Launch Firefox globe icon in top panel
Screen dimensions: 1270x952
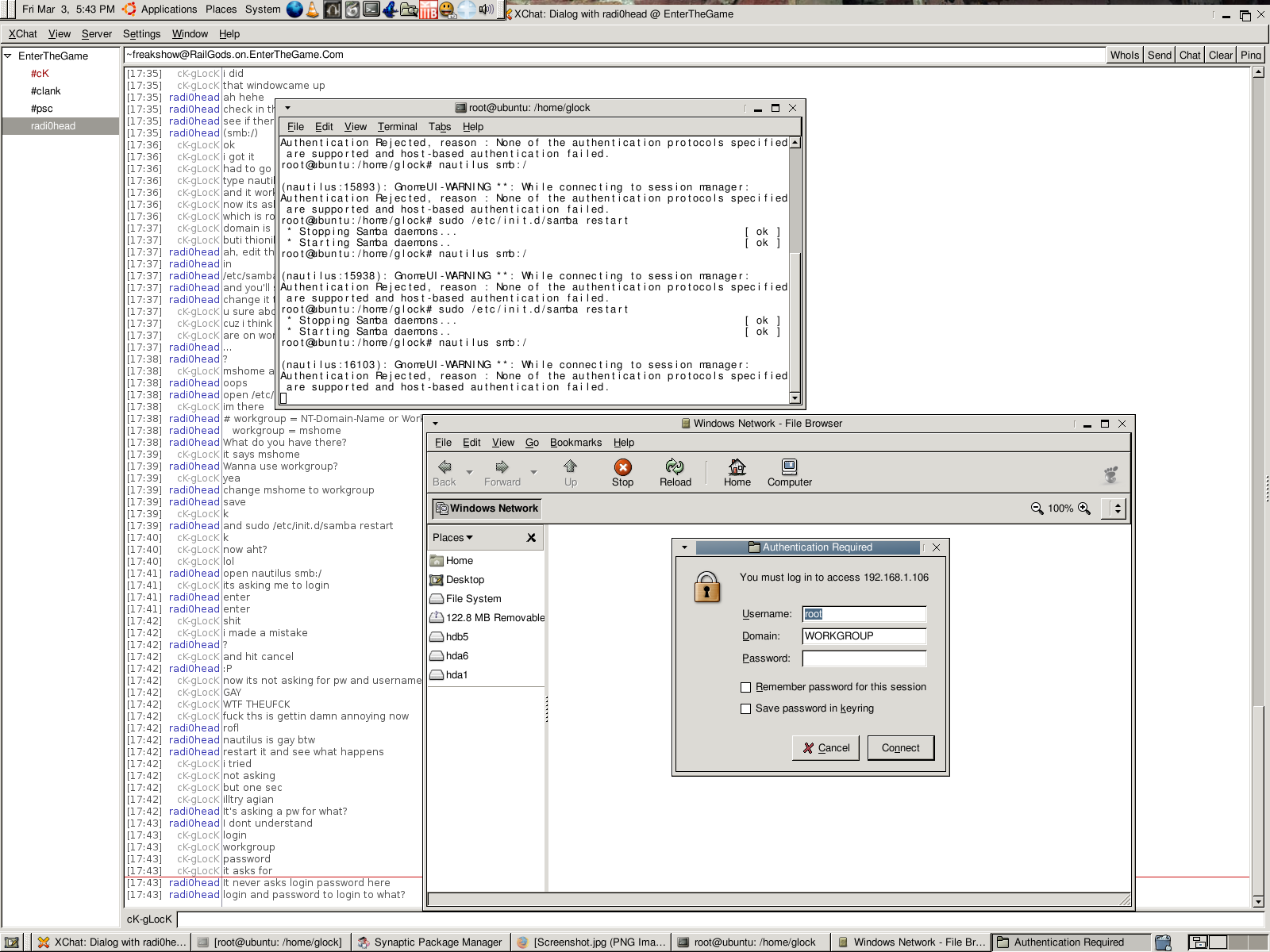[x=294, y=10]
